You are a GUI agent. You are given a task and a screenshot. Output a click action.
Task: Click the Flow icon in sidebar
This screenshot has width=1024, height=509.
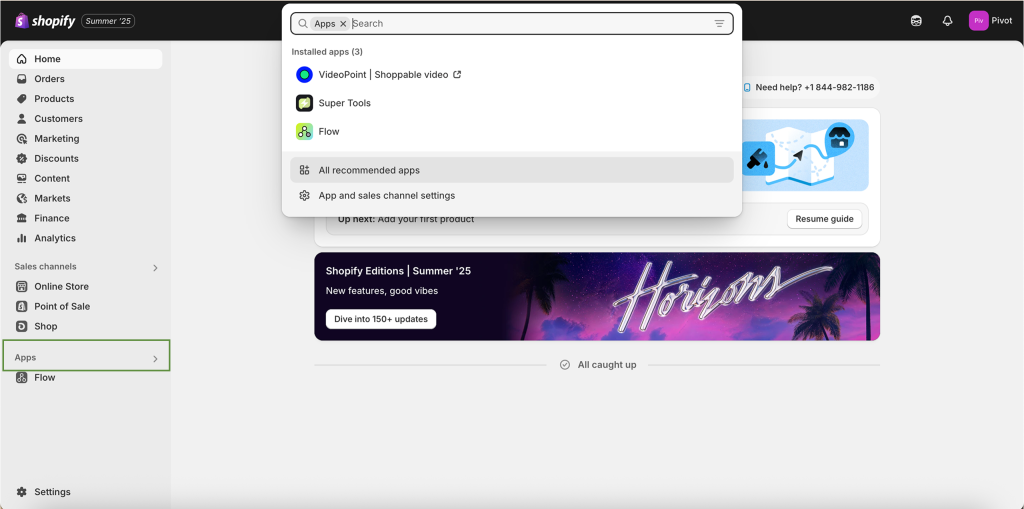coord(22,378)
